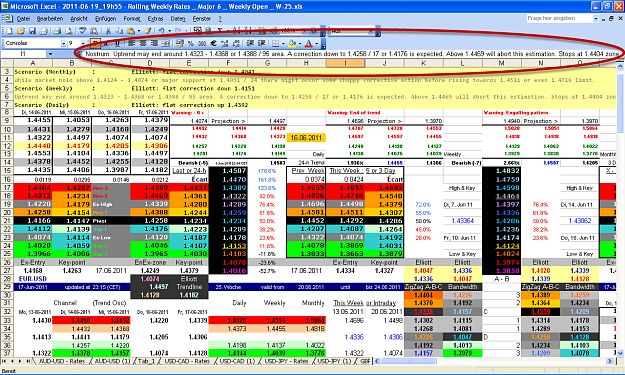
Task: Open the Fenster menu
Action: click(x=202, y=19)
